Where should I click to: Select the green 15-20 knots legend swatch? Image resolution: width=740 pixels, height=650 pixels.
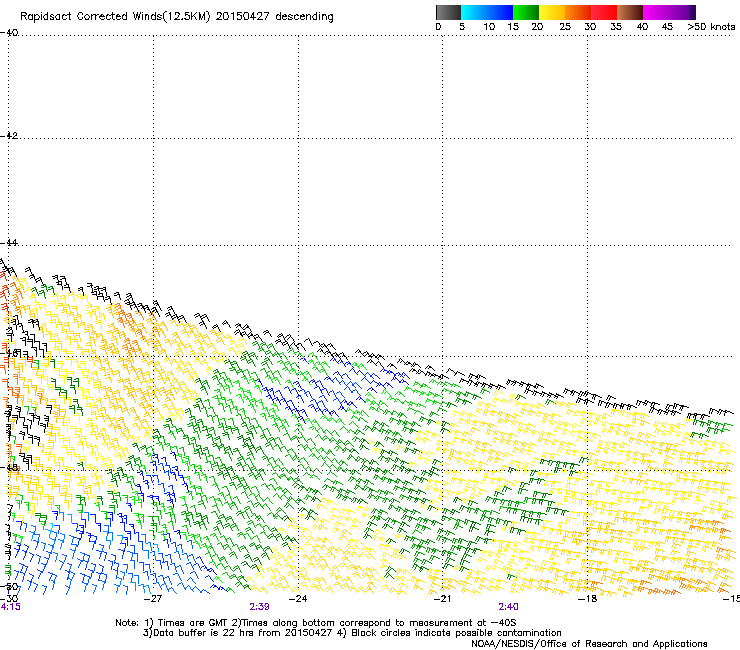point(526,12)
